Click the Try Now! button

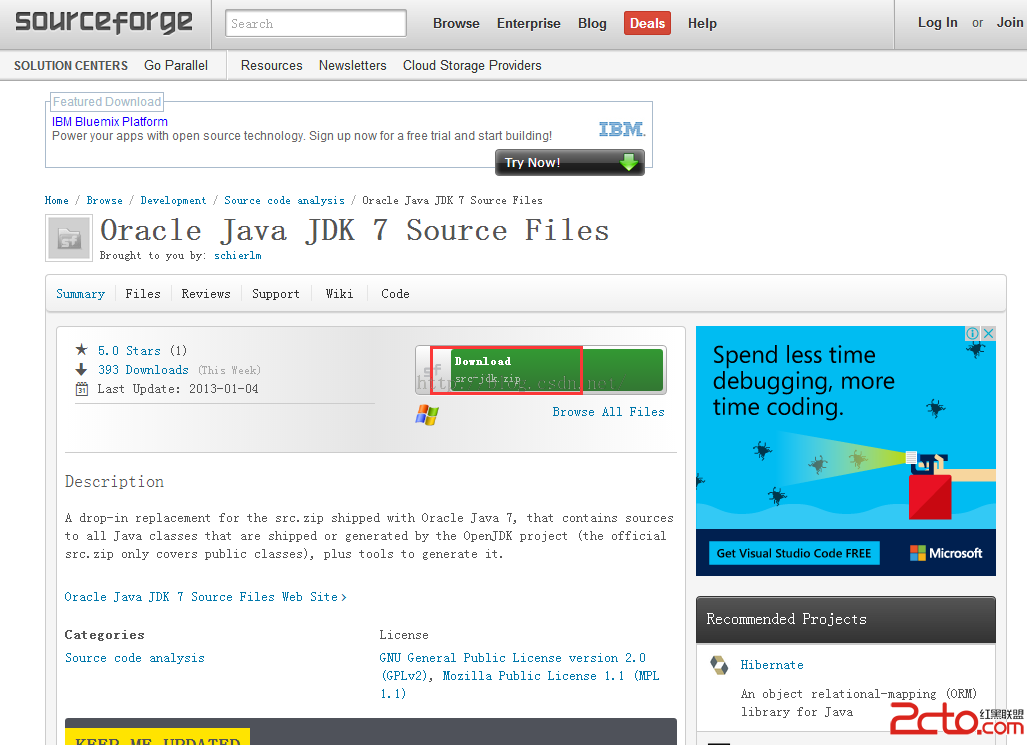(x=570, y=162)
